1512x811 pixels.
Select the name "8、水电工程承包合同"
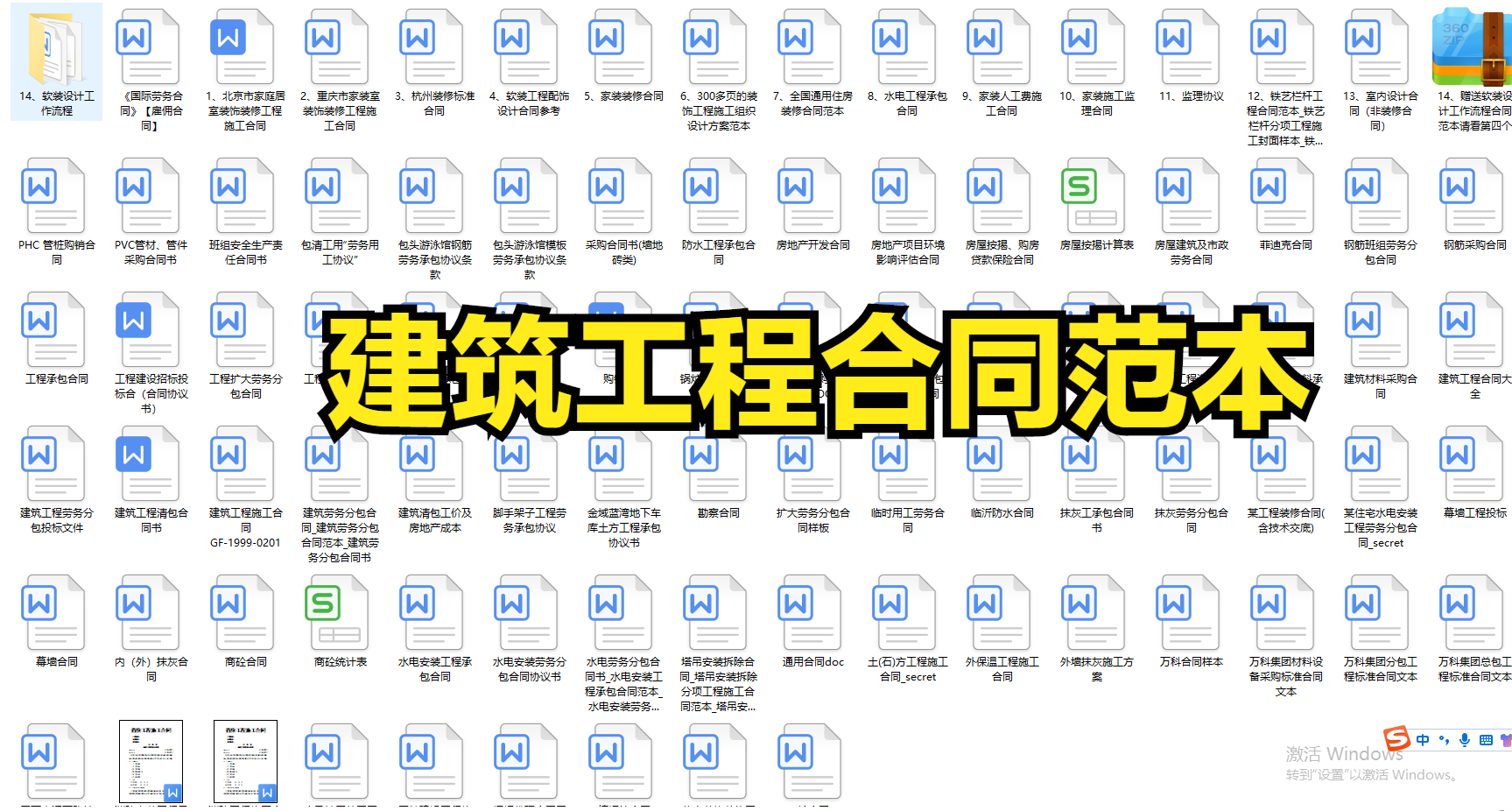click(907, 103)
